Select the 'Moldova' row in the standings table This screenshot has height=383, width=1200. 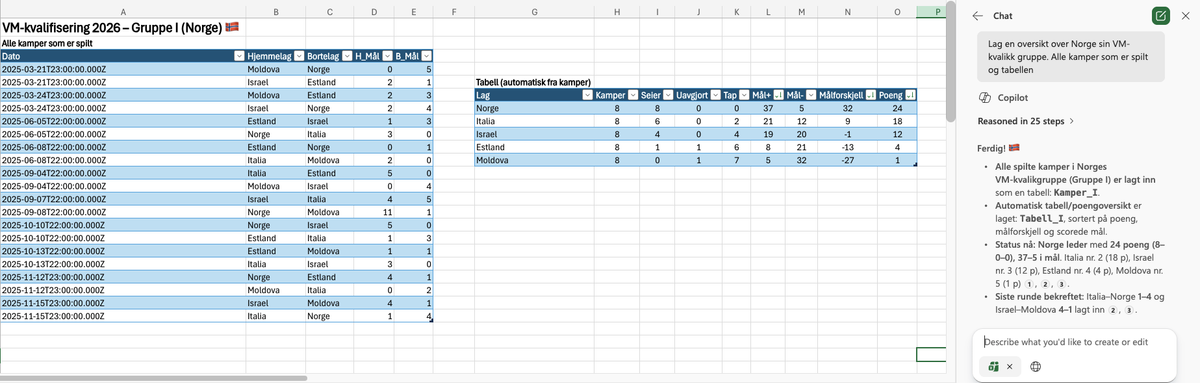[x=534, y=159]
